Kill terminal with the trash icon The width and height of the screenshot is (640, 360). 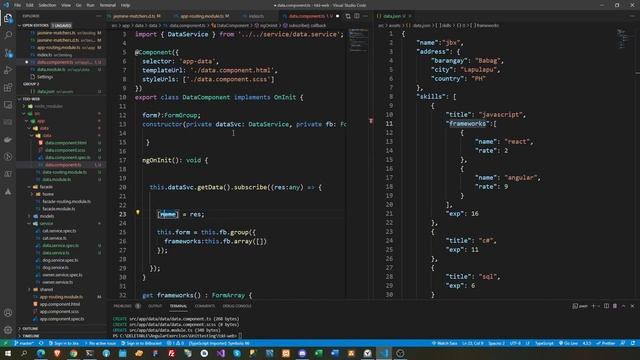(615, 306)
